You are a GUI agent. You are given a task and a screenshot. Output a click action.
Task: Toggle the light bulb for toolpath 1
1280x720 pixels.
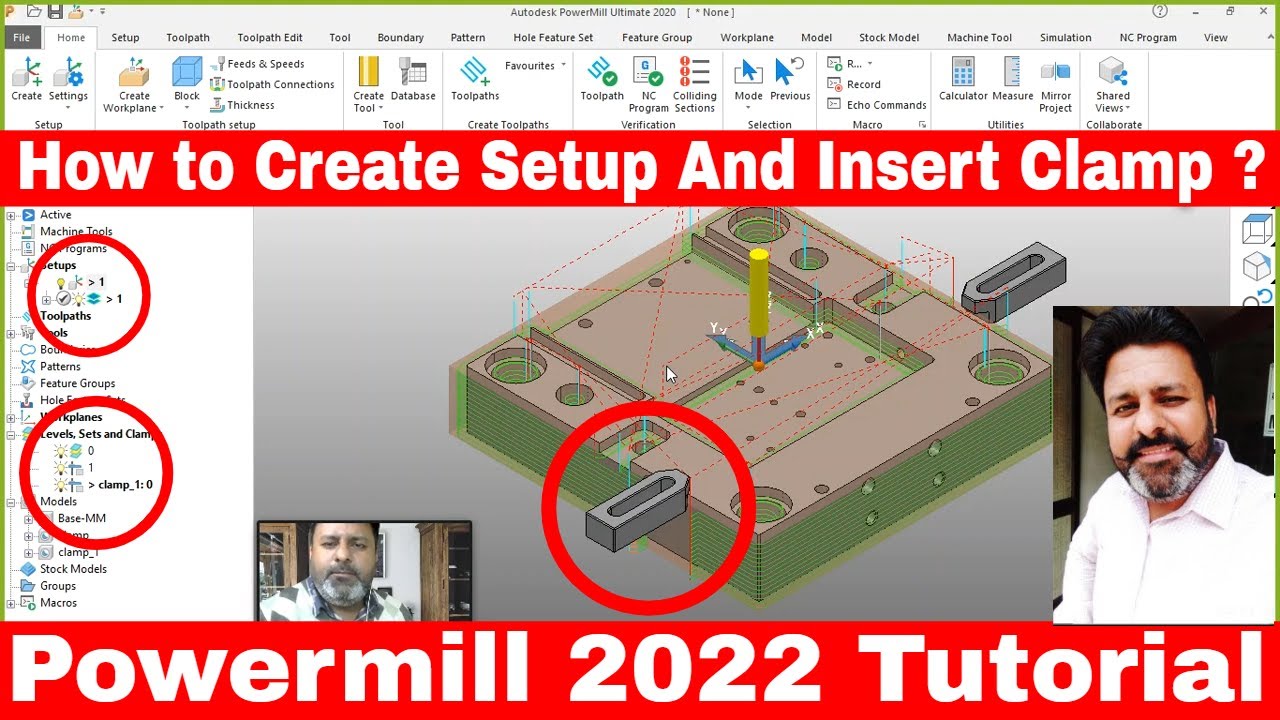[78, 299]
